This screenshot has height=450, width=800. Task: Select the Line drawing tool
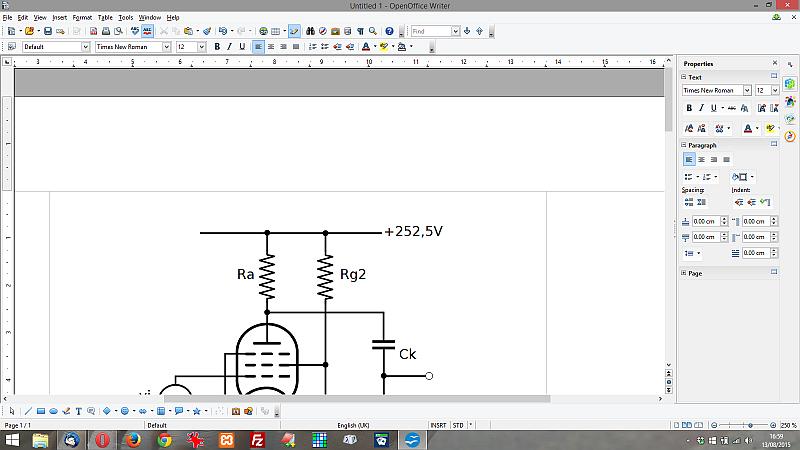28,411
